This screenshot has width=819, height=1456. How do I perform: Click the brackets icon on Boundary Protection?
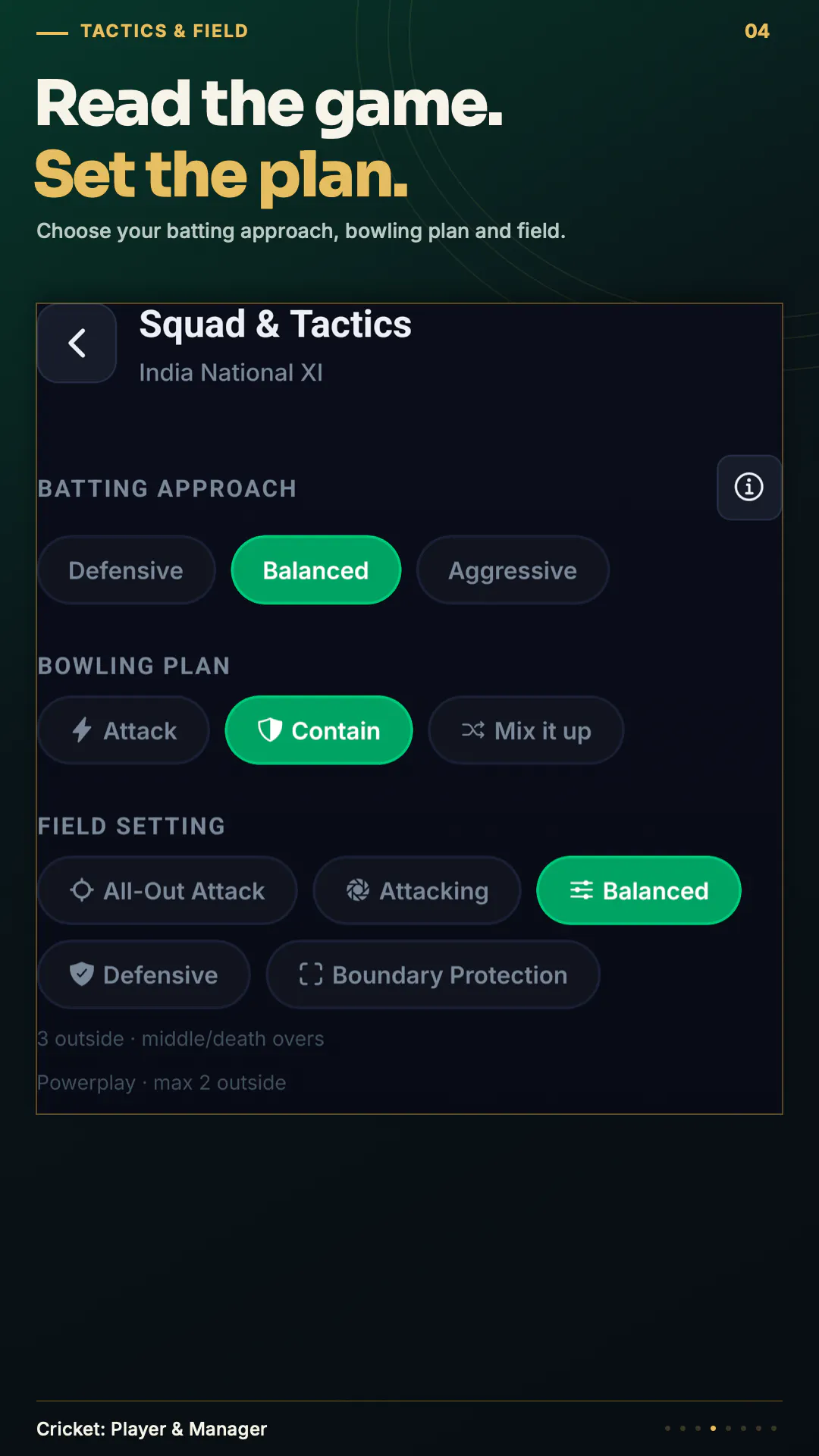coord(311,974)
